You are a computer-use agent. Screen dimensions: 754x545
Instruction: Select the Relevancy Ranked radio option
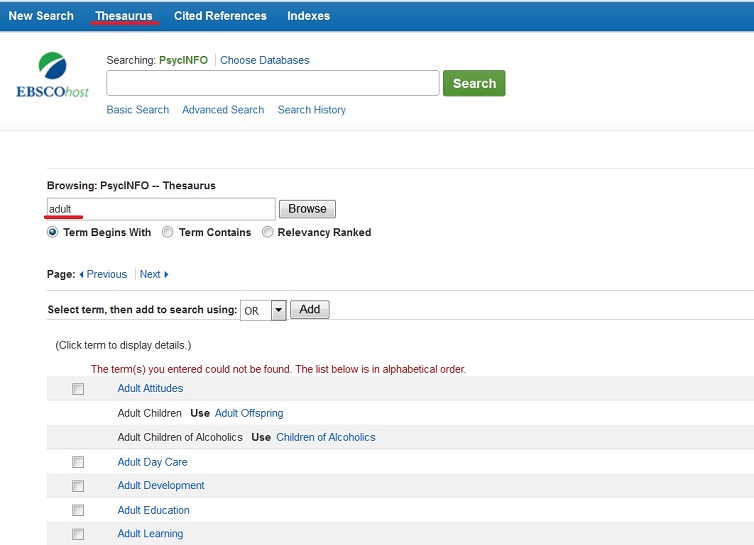[x=267, y=232]
